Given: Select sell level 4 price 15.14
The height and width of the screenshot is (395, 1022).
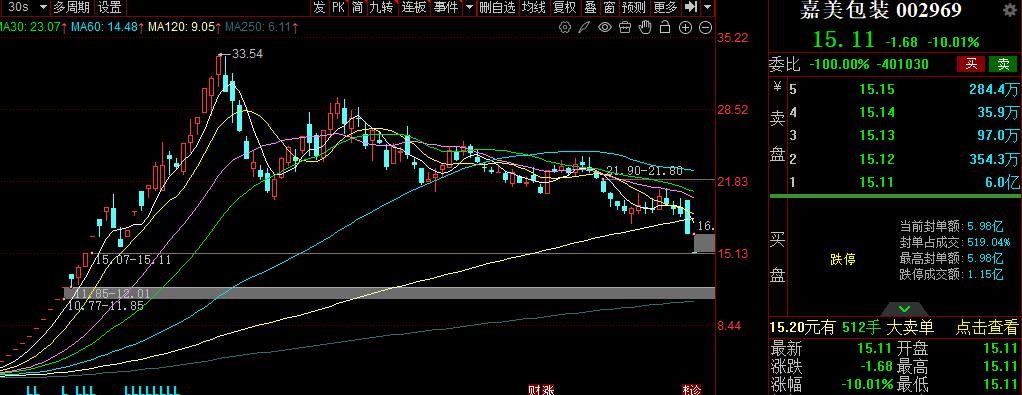Looking at the screenshot, I should point(877,113).
